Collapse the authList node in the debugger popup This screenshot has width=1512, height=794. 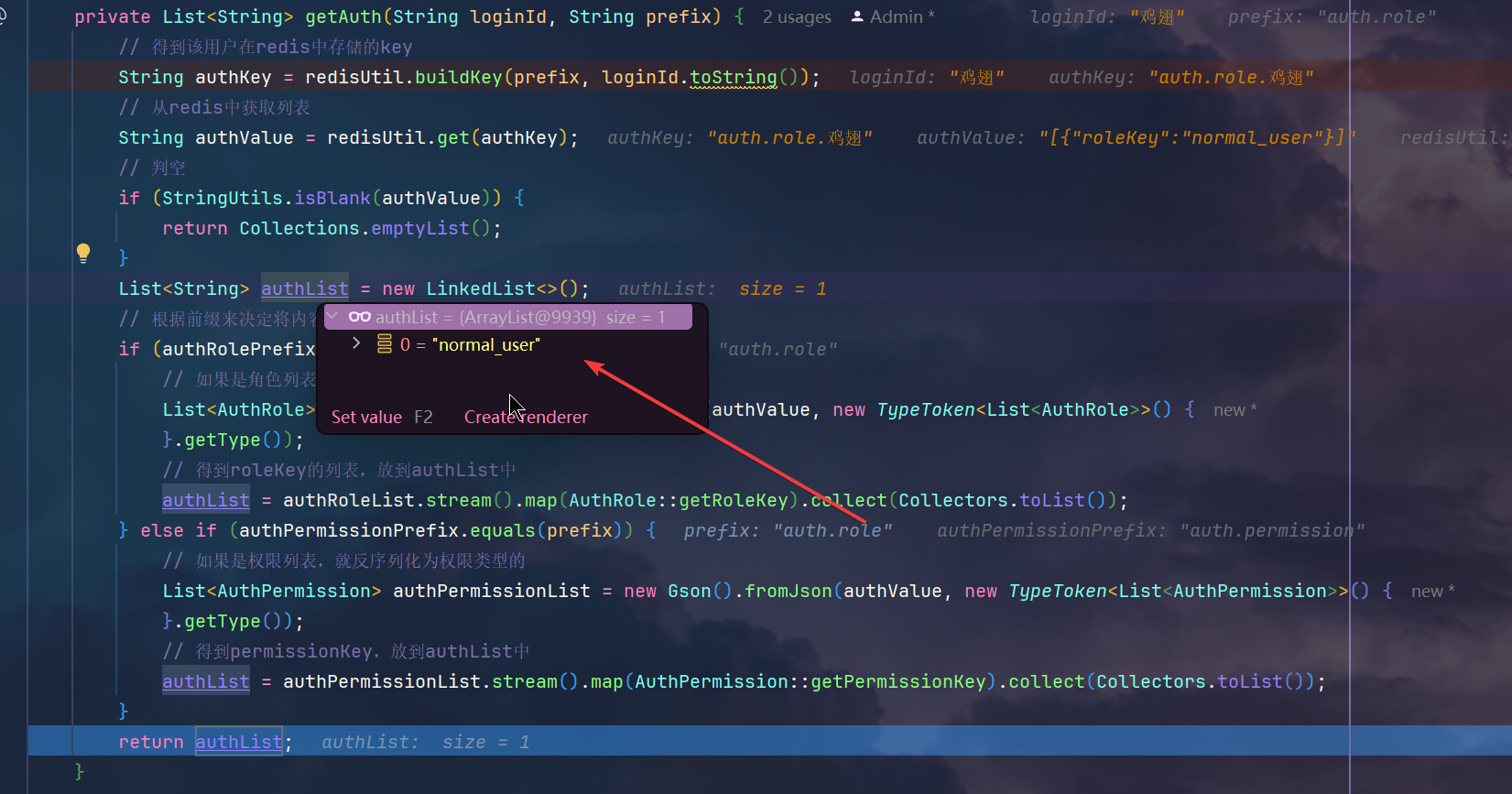click(x=333, y=317)
